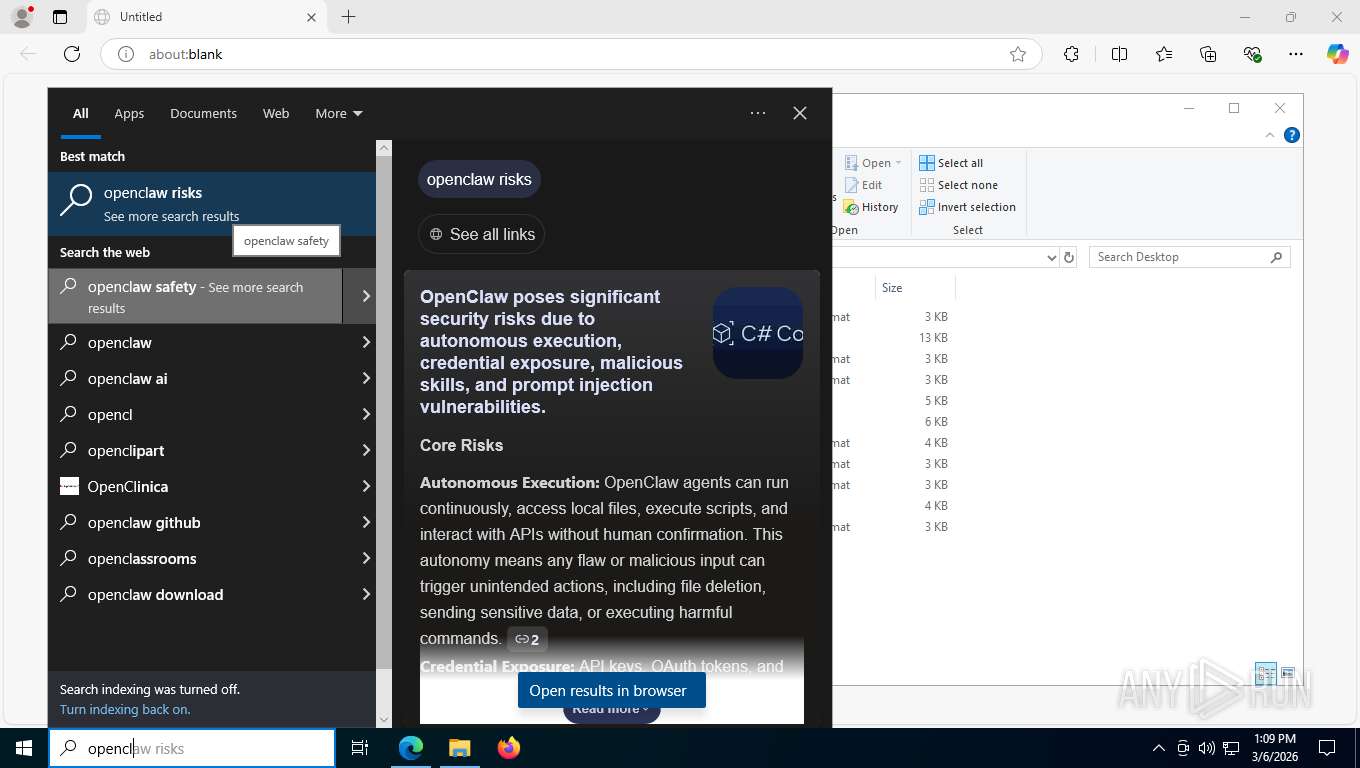The image size is (1360, 768).
Task: Close the Untitled browser tab
Action: [x=311, y=17]
